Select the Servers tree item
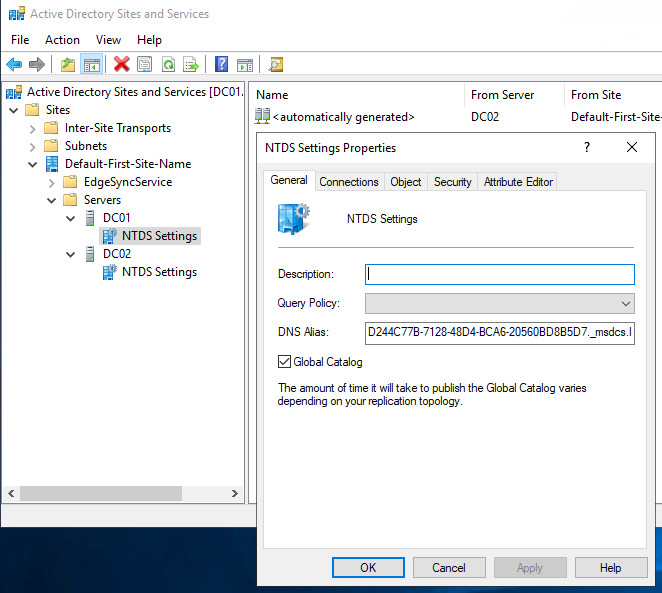Viewport: 662px width, 593px height. click(102, 200)
